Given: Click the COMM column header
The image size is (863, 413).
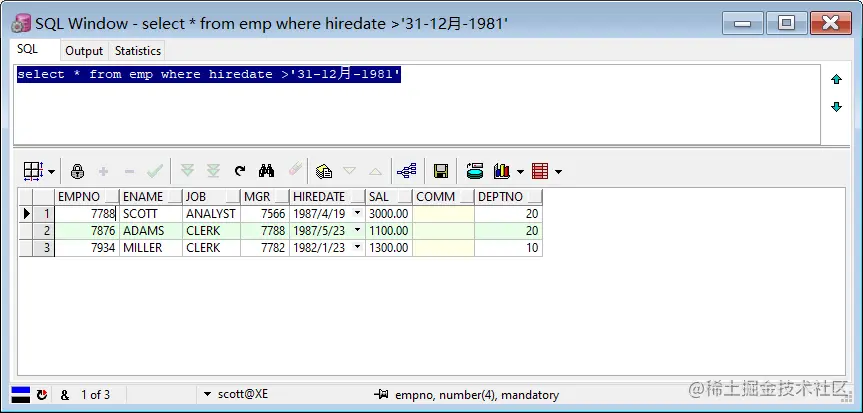Looking at the screenshot, I should point(444,197).
